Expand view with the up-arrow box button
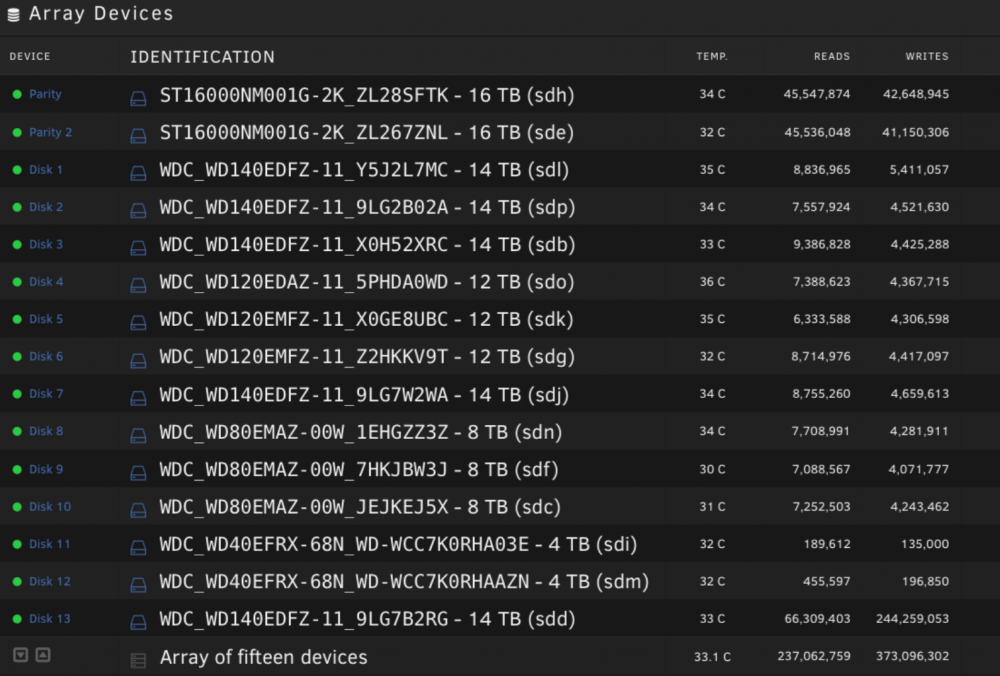Image resolution: width=1000 pixels, height=676 pixels. 43,655
